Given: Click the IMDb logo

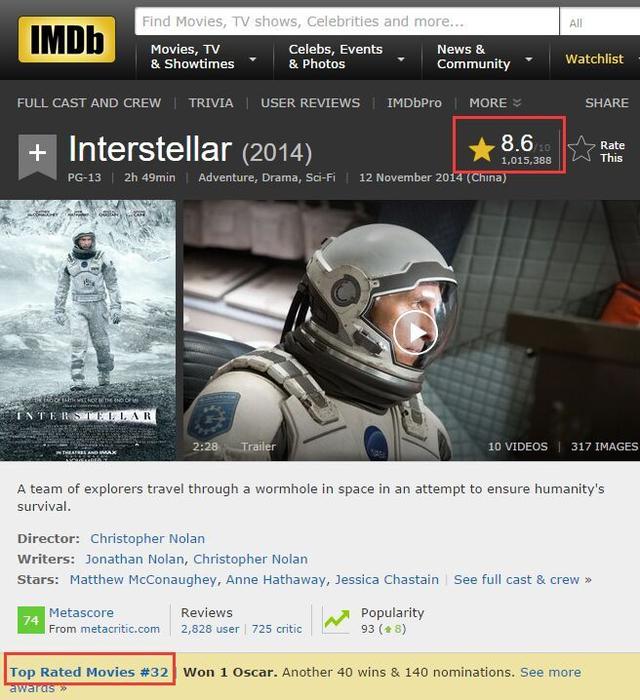Looking at the screenshot, I should click(x=66, y=39).
